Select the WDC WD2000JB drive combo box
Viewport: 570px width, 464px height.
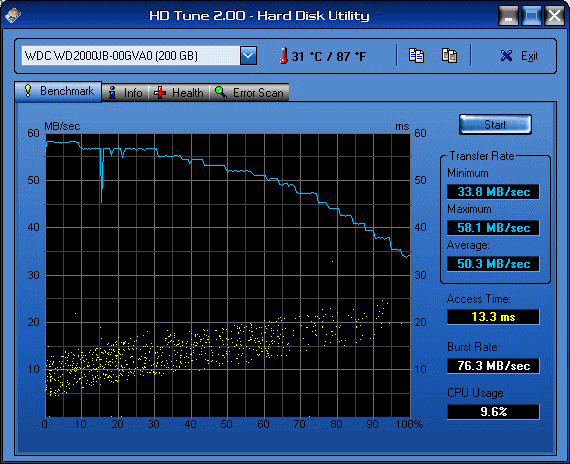coord(139,56)
